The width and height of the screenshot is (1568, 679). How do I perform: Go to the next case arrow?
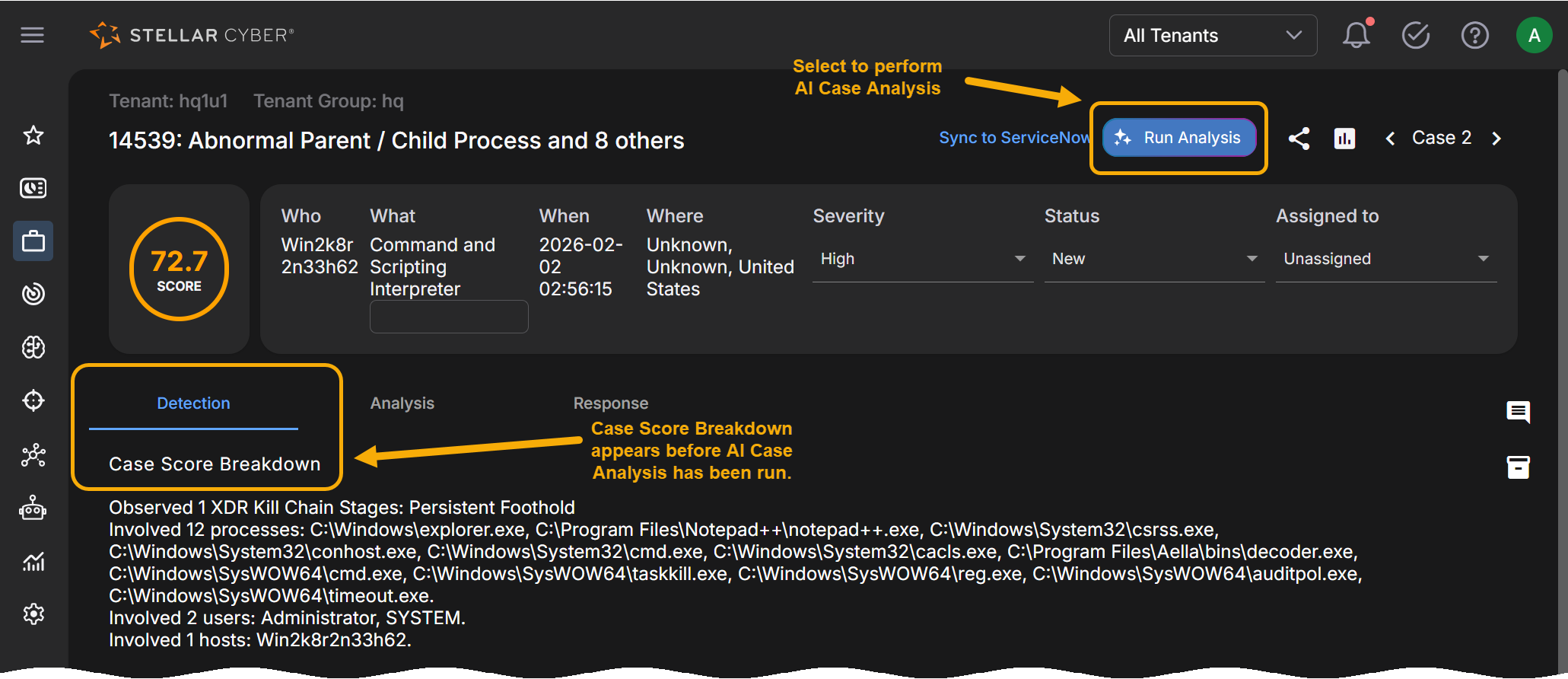[1496, 139]
